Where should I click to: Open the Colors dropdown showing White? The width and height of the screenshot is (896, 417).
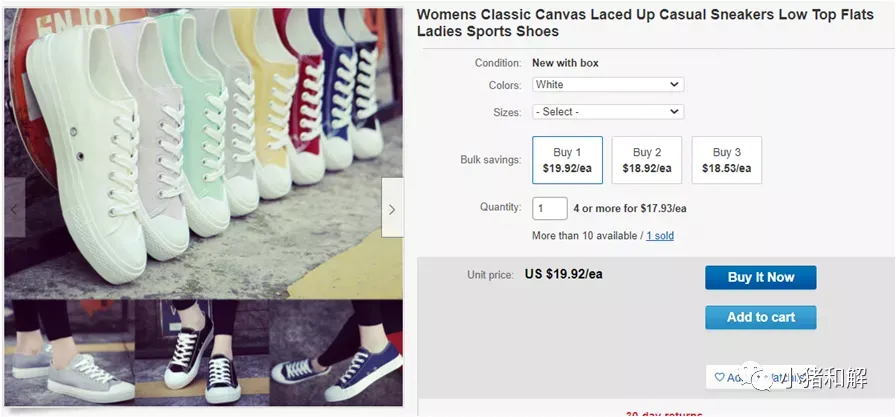(608, 85)
